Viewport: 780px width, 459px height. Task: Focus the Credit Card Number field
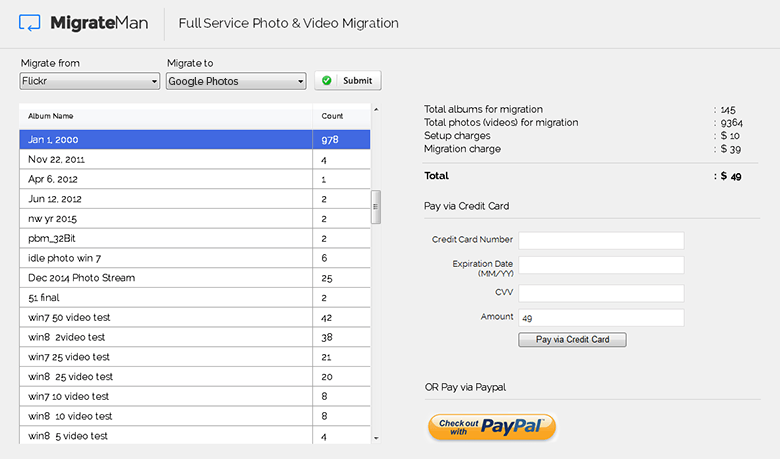[x=601, y=241]
